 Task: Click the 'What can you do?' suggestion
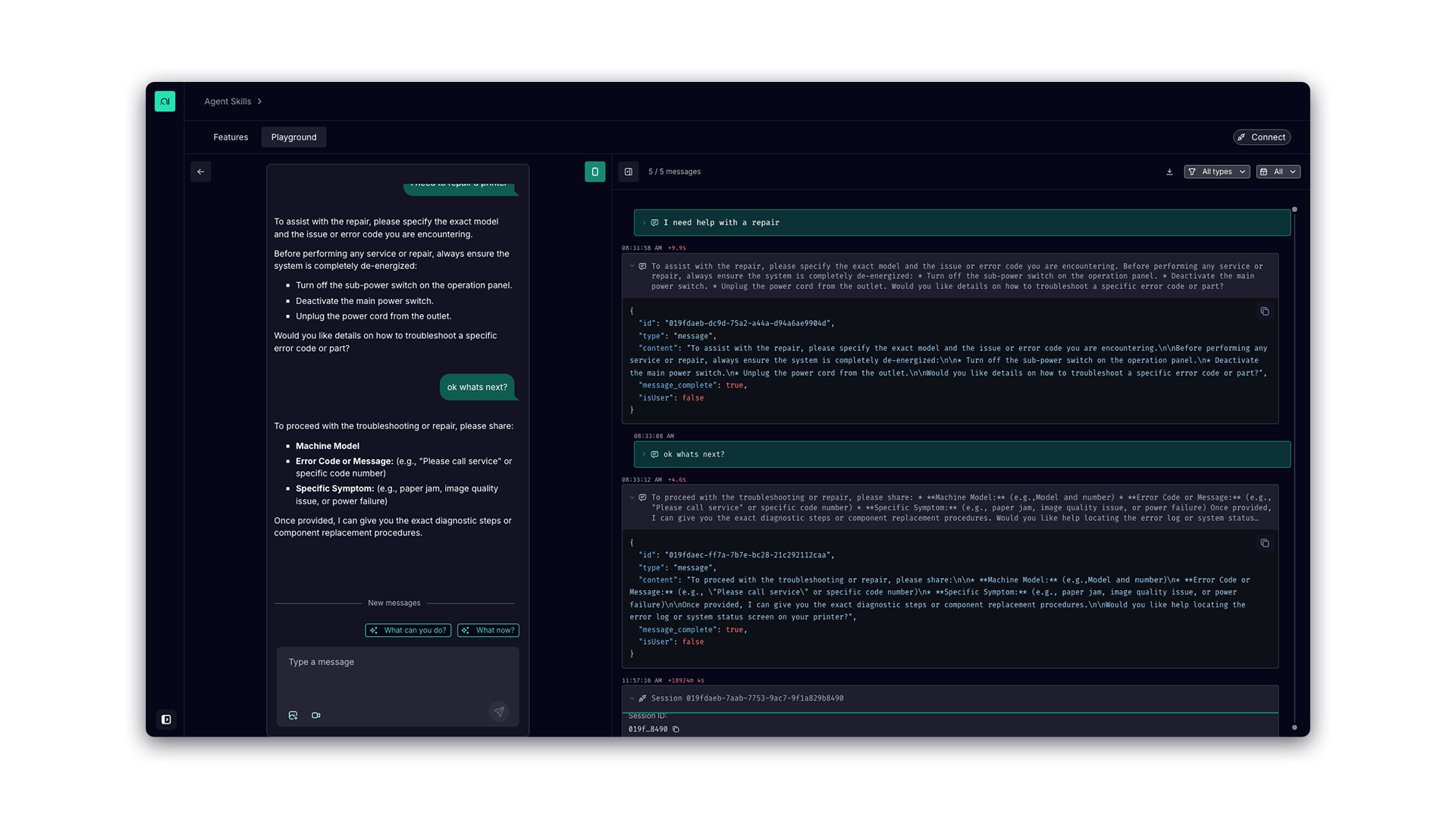point(408,630)
